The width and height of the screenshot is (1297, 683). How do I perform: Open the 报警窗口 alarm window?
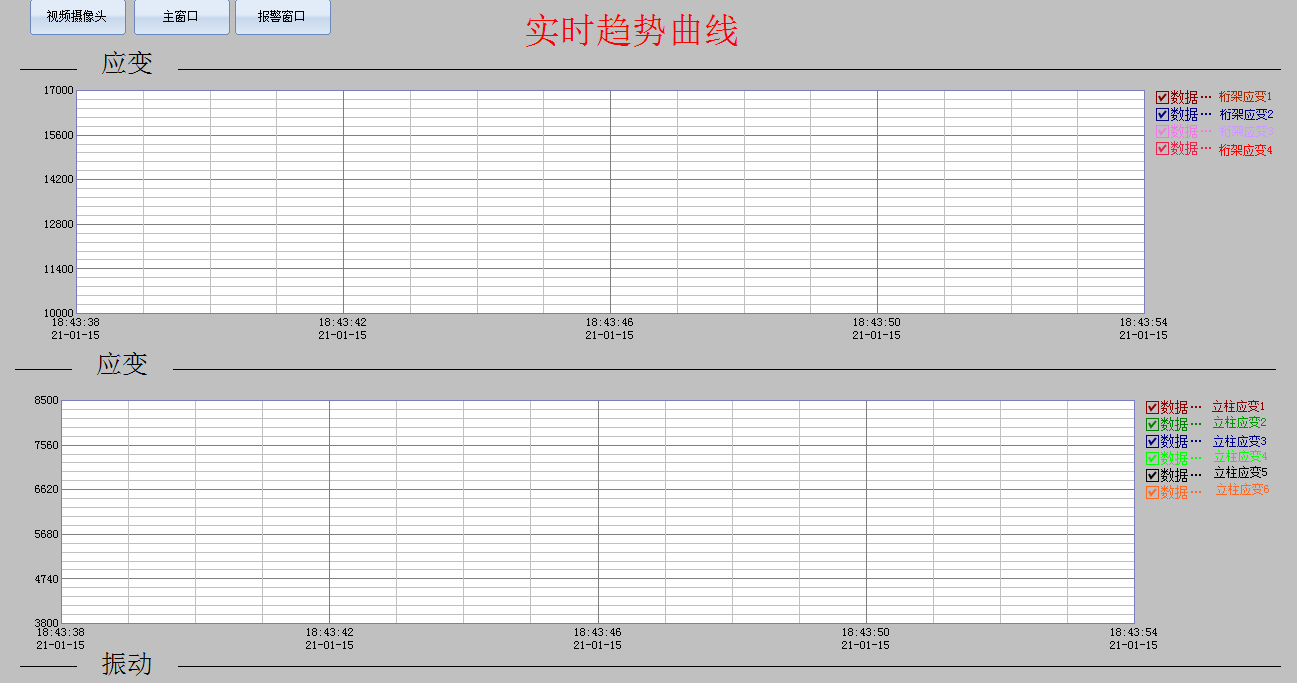pos(282,17)
